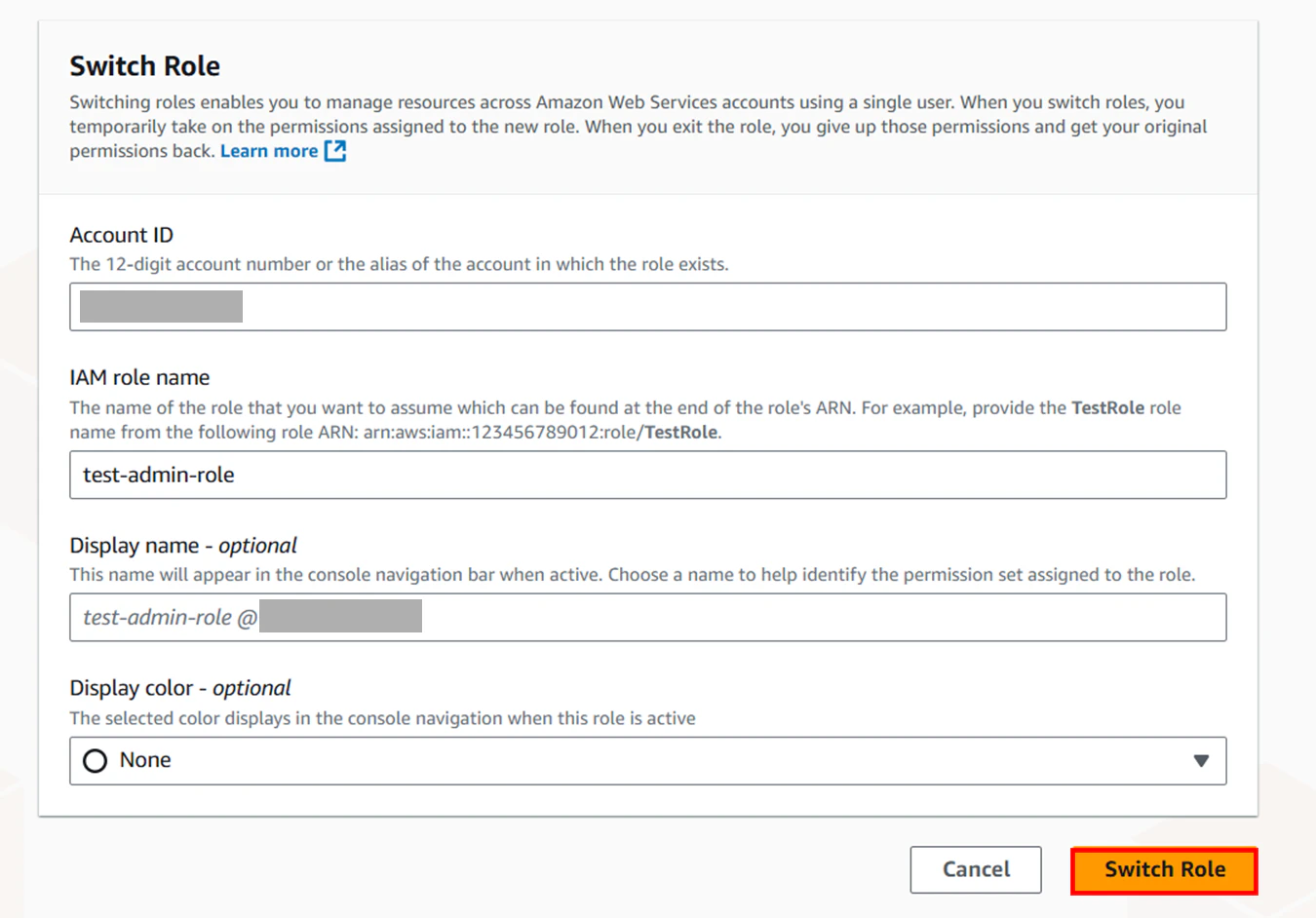Select the Switch Role heading text
This screenshot has width=1316, height=918.
point(145,66)
